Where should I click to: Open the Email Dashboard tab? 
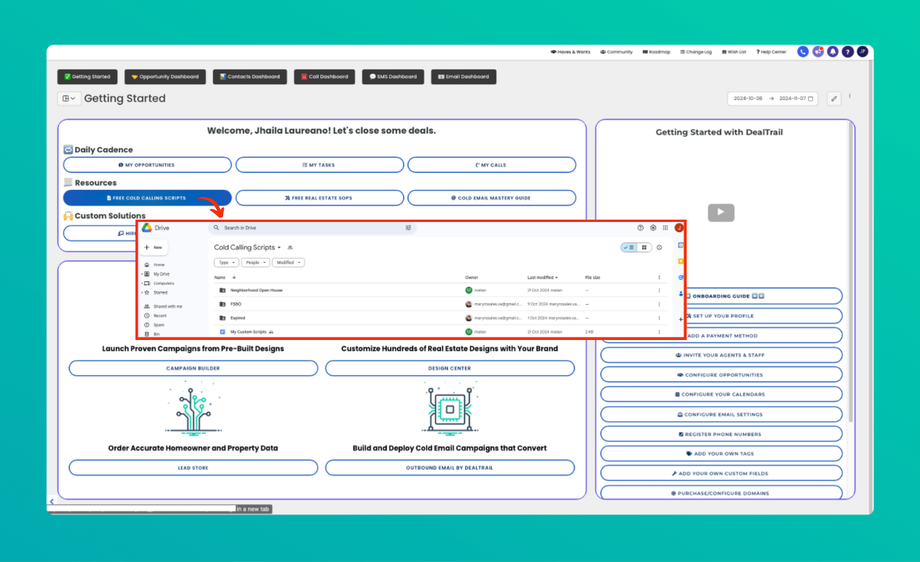click(464, 77)
